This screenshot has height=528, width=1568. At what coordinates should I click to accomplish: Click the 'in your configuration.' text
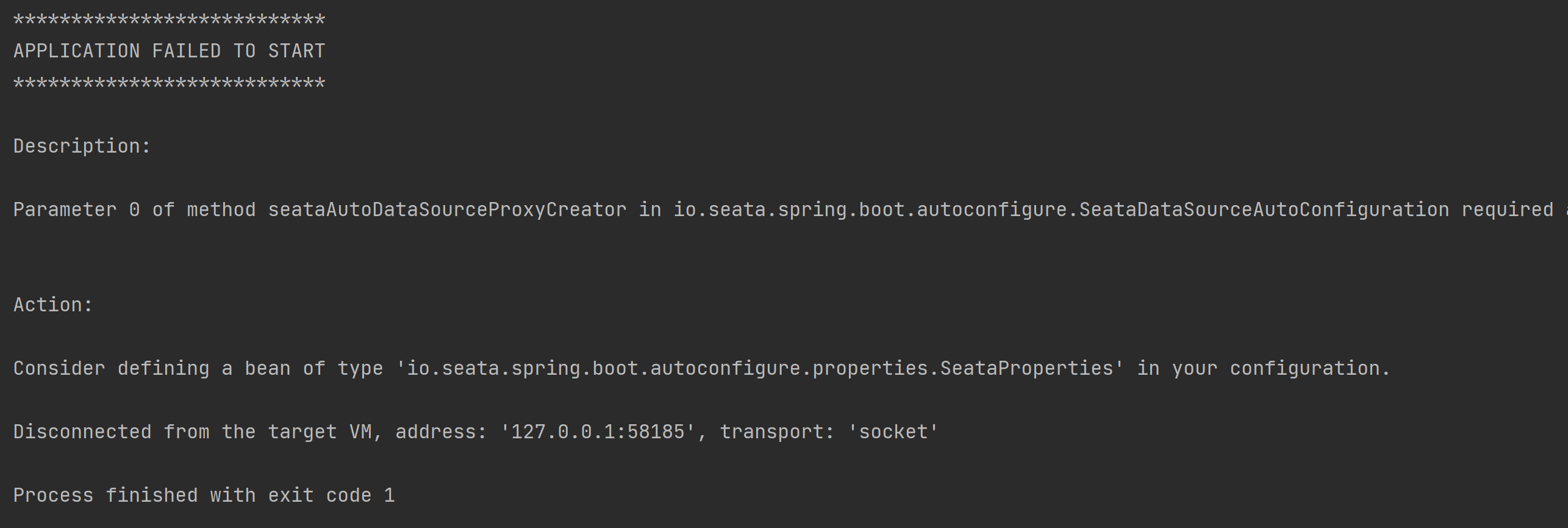pos(1263,369)
